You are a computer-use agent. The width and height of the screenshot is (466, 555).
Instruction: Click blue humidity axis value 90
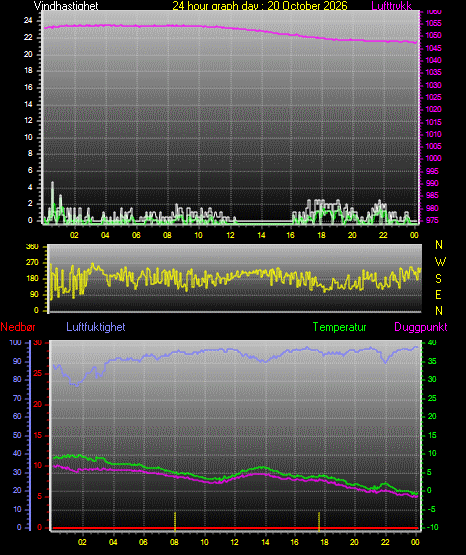[17, 361]
